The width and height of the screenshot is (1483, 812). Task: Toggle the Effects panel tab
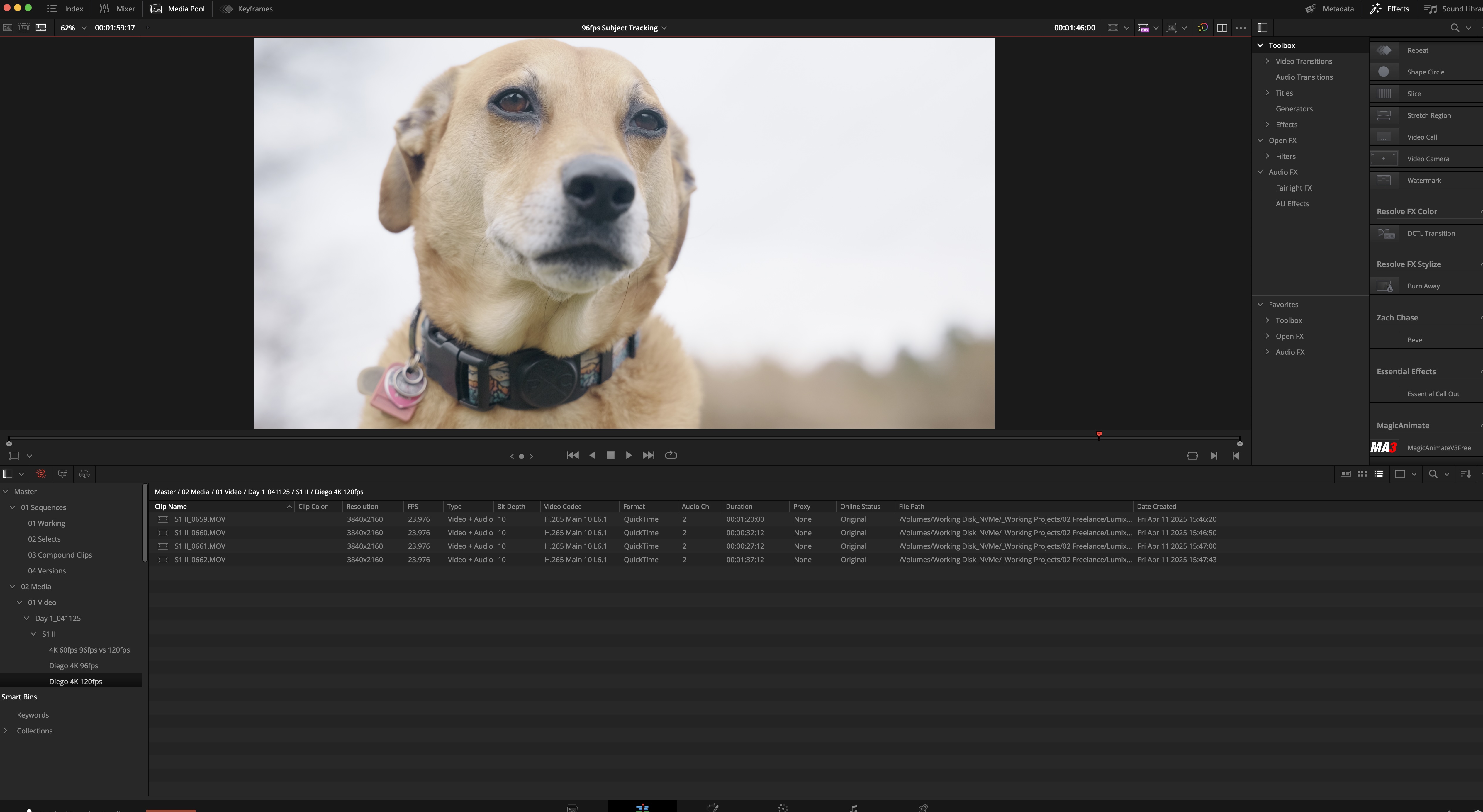pyautogui.click(x=1389, y=9)
